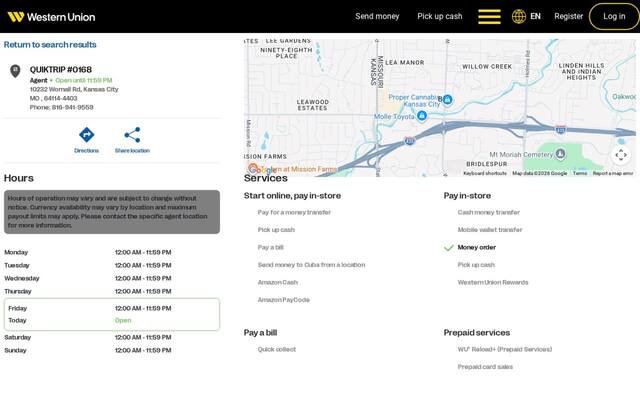Click the Directions label

tap(87, 151)
